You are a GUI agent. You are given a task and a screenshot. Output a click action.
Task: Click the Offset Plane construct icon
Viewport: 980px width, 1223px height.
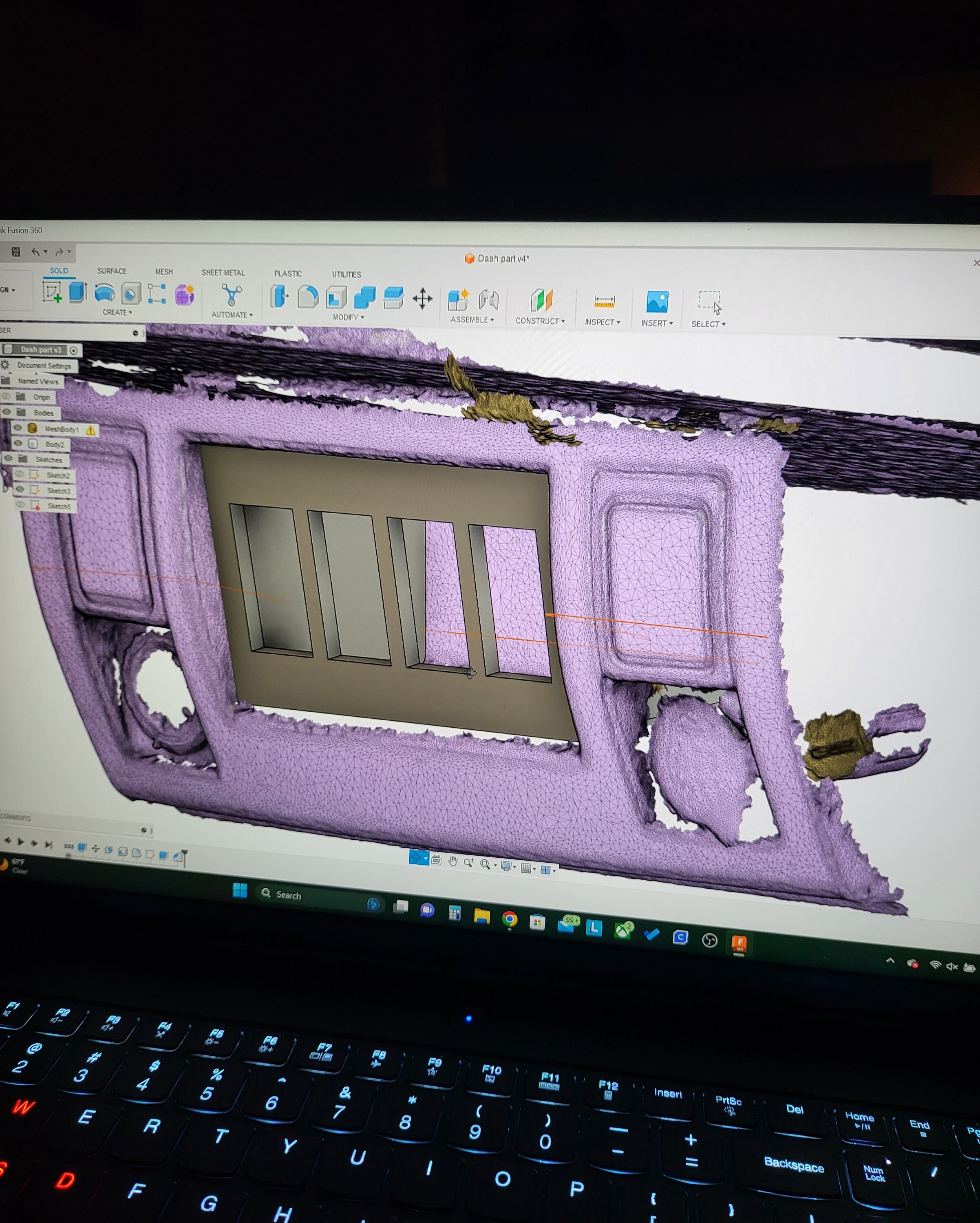pyautogui.click(x=542, y=300)
